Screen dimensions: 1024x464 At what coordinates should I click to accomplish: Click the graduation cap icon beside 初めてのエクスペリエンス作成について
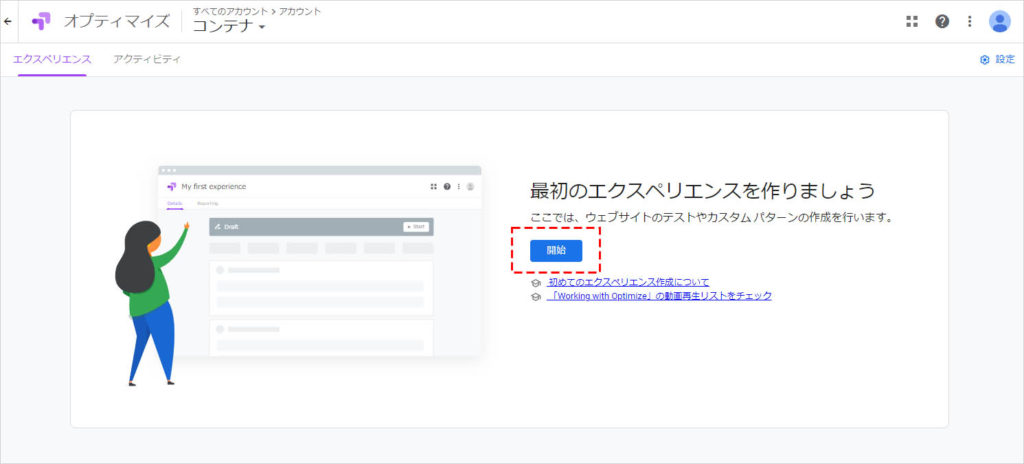click(x=537, y=283)
